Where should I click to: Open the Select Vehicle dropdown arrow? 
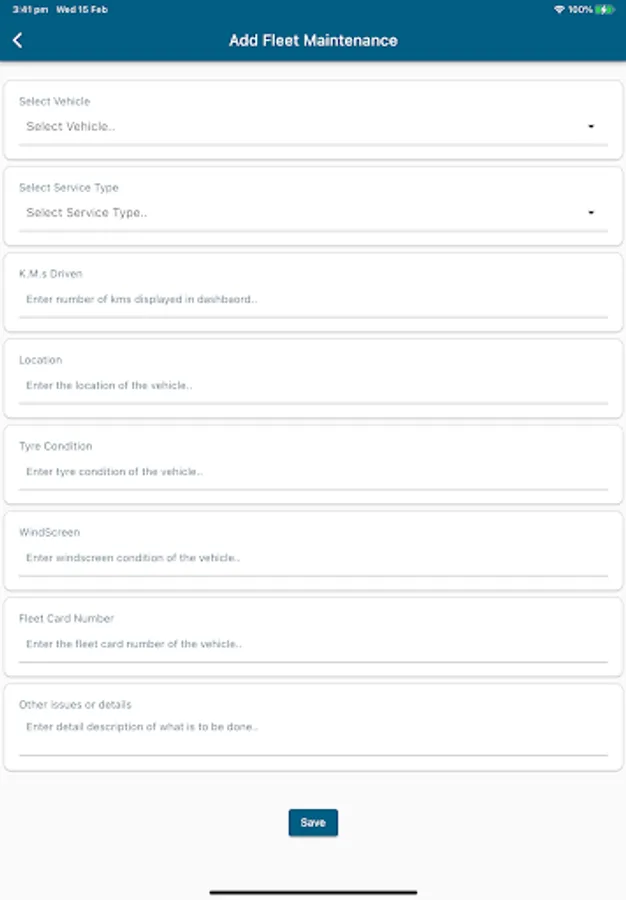tap(591, 127)
